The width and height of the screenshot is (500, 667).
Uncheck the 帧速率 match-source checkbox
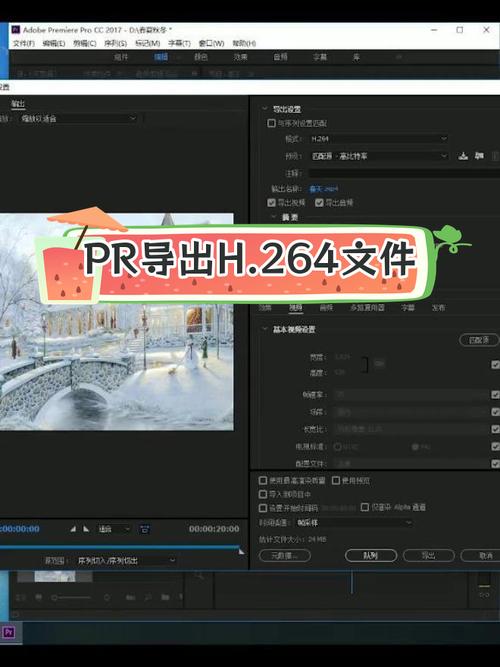(495, 395)
